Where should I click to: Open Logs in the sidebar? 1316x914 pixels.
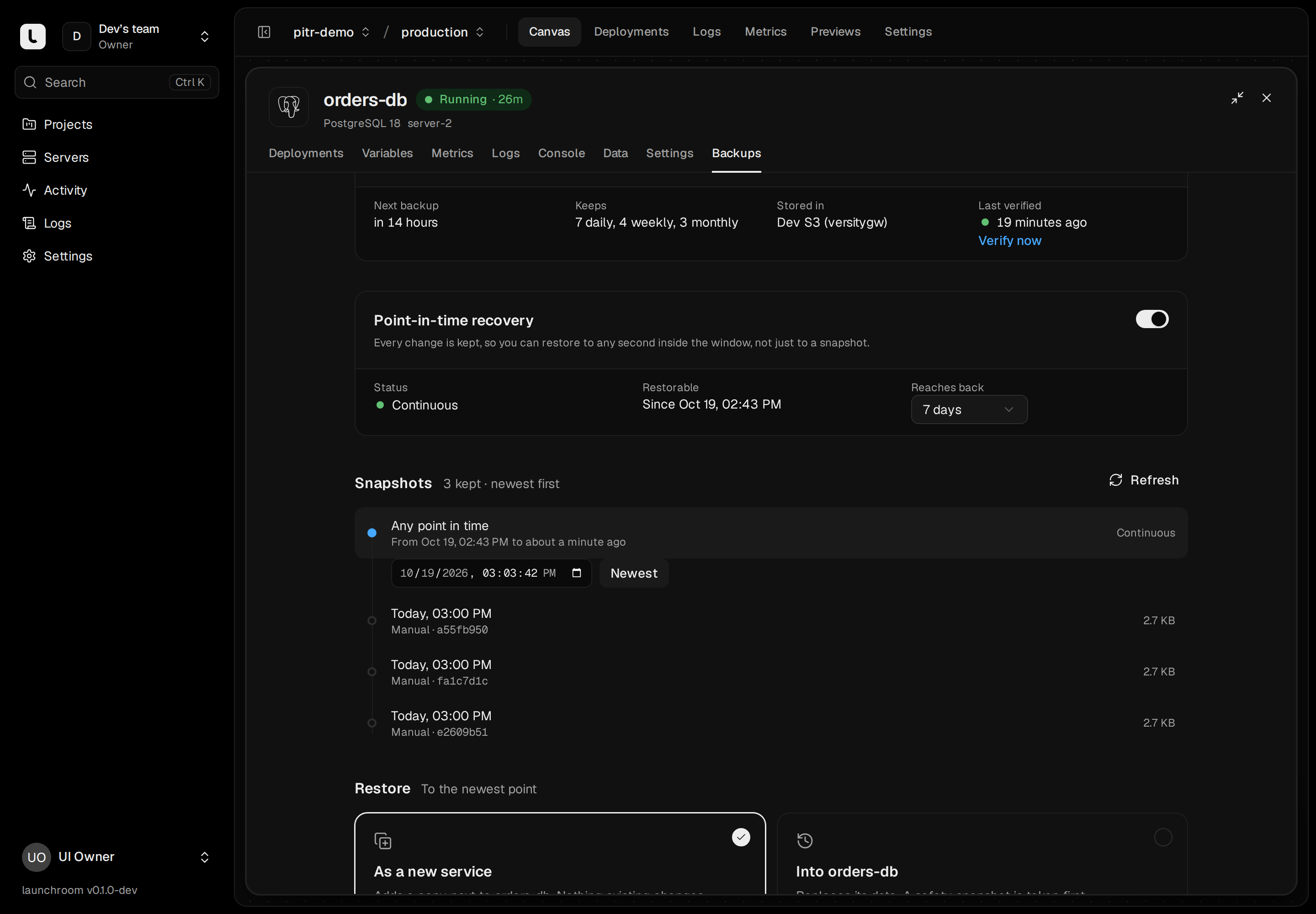tap(117, 223)
